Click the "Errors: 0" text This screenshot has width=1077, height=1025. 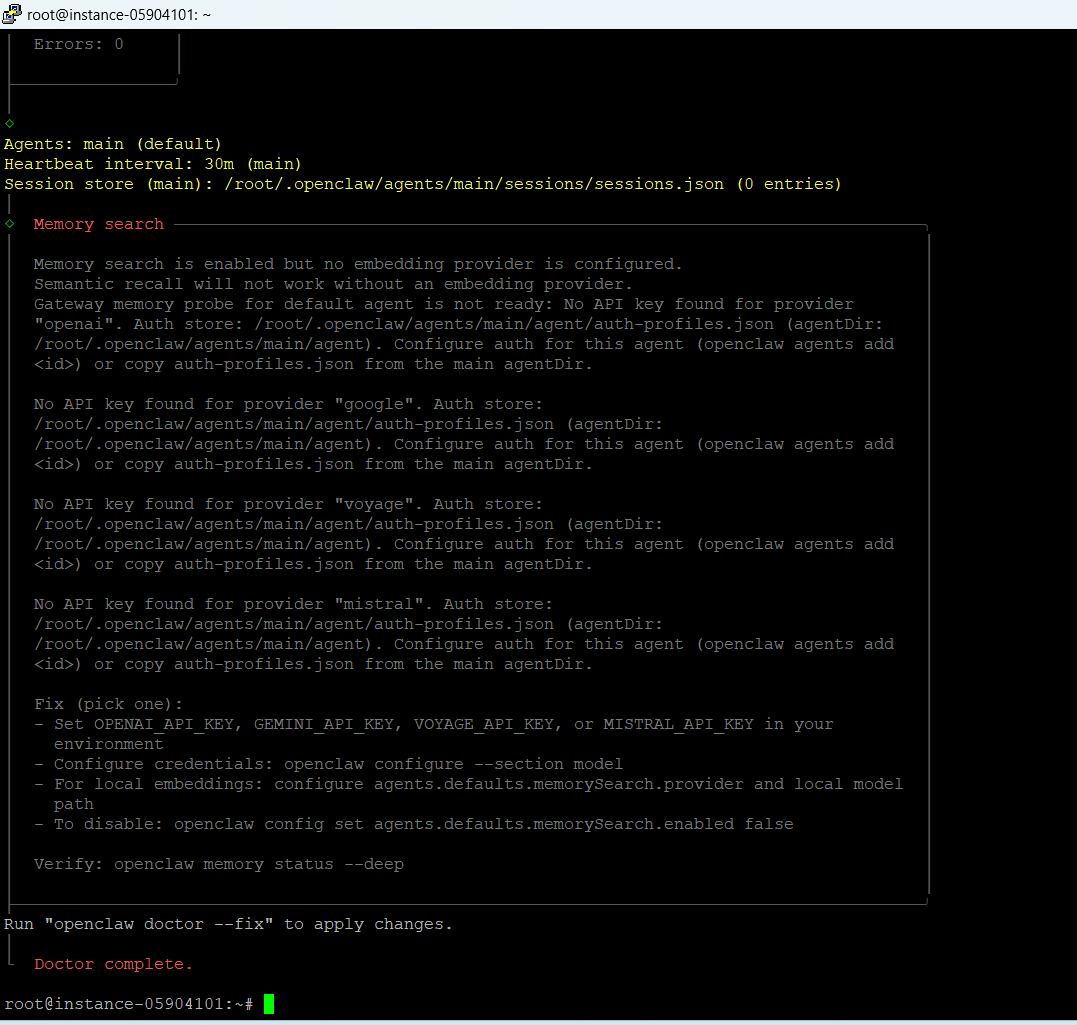pos(78,44)
